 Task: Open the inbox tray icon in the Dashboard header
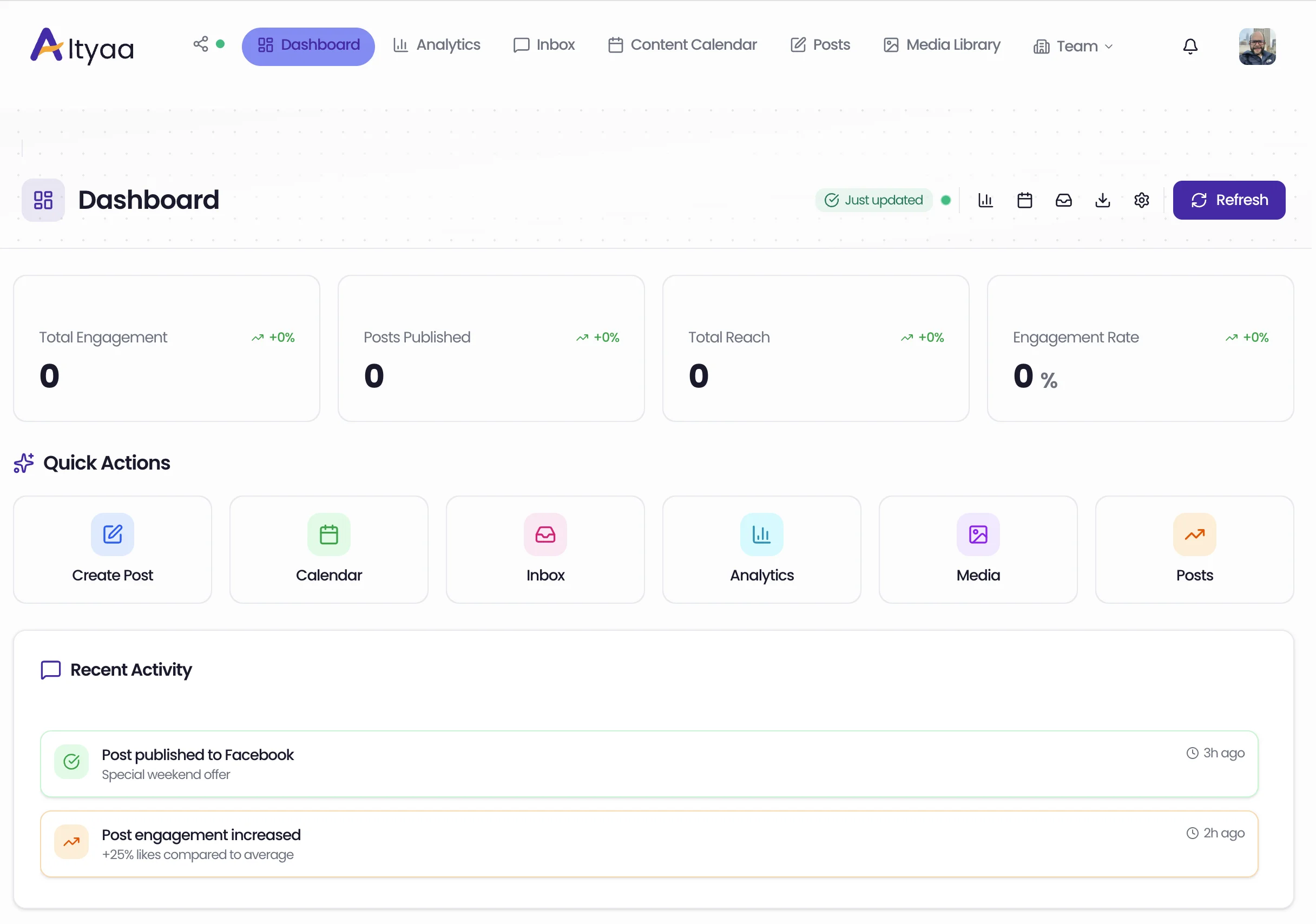(1064, 200)
